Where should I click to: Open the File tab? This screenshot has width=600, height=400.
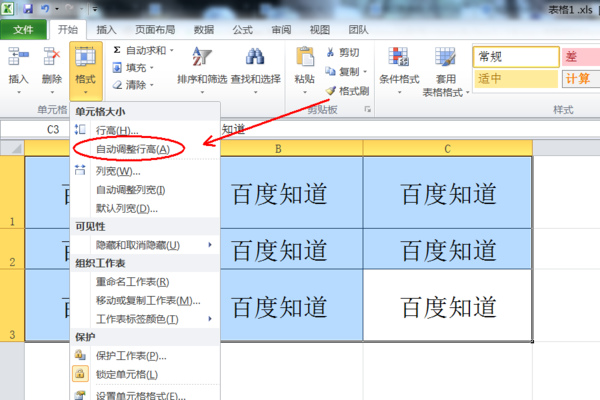click(23, 29)
